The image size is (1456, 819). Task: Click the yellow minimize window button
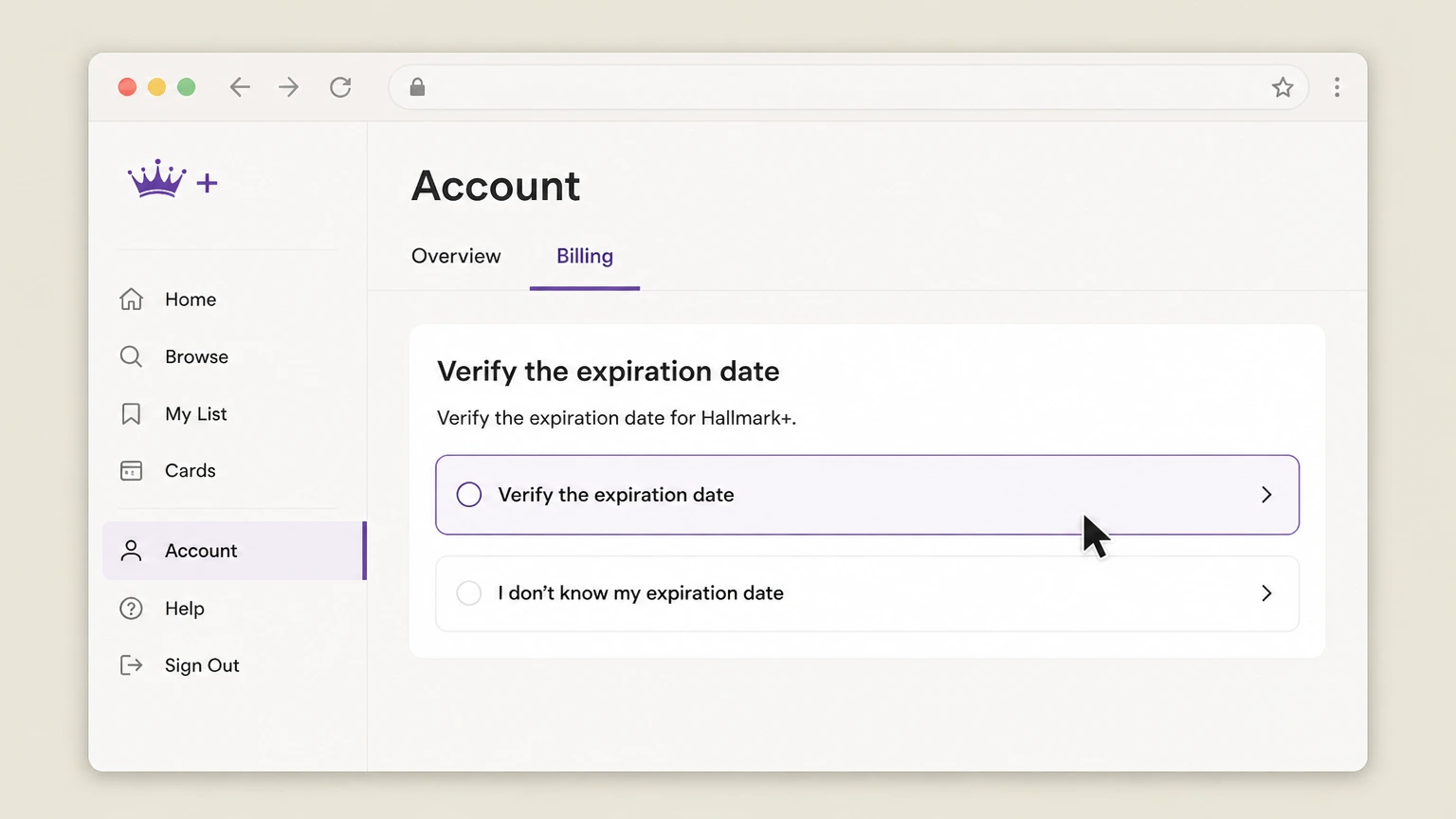(x=157, y=87)
